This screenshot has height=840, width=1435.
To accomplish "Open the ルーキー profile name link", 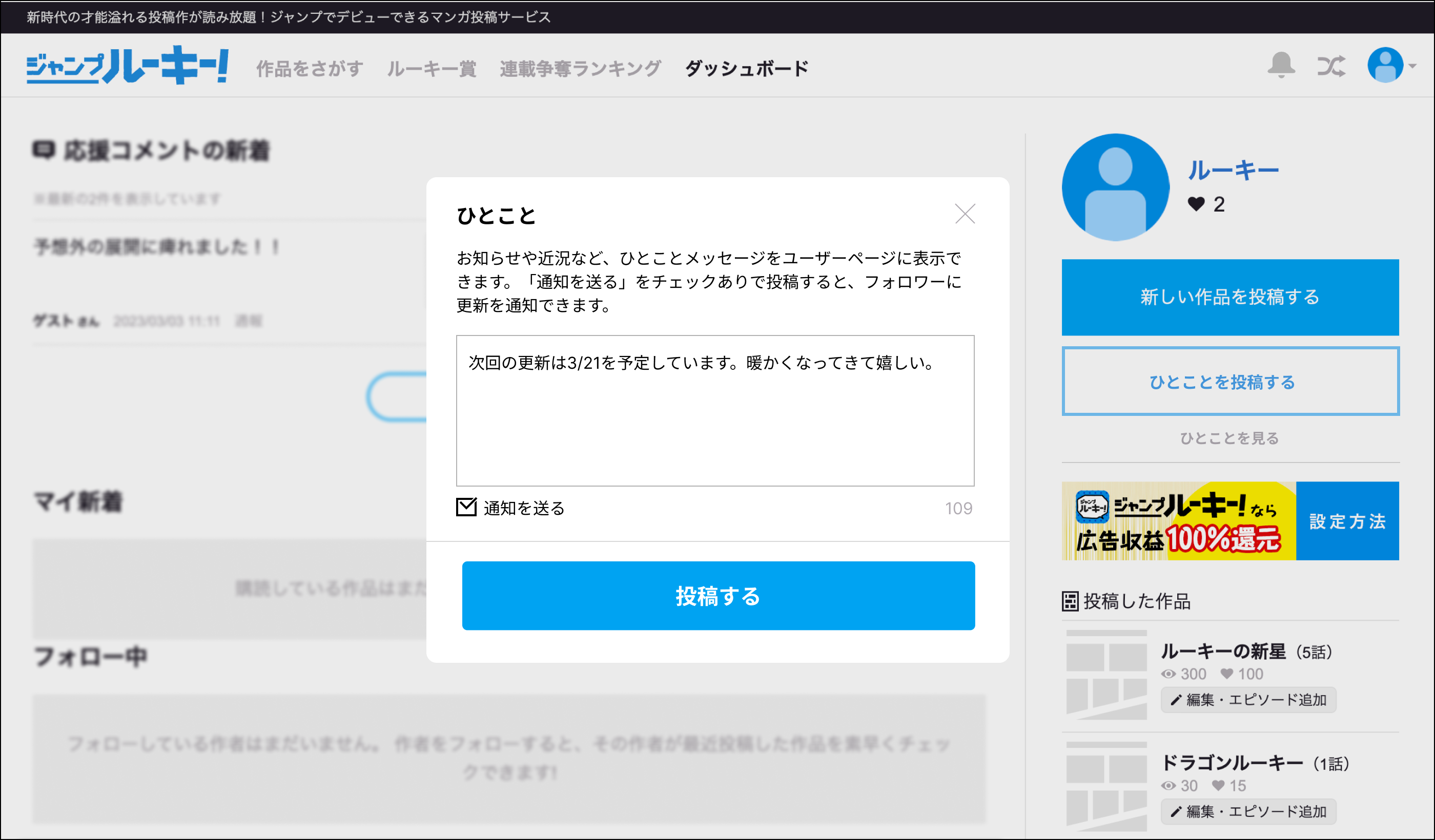I will 1234,170.
